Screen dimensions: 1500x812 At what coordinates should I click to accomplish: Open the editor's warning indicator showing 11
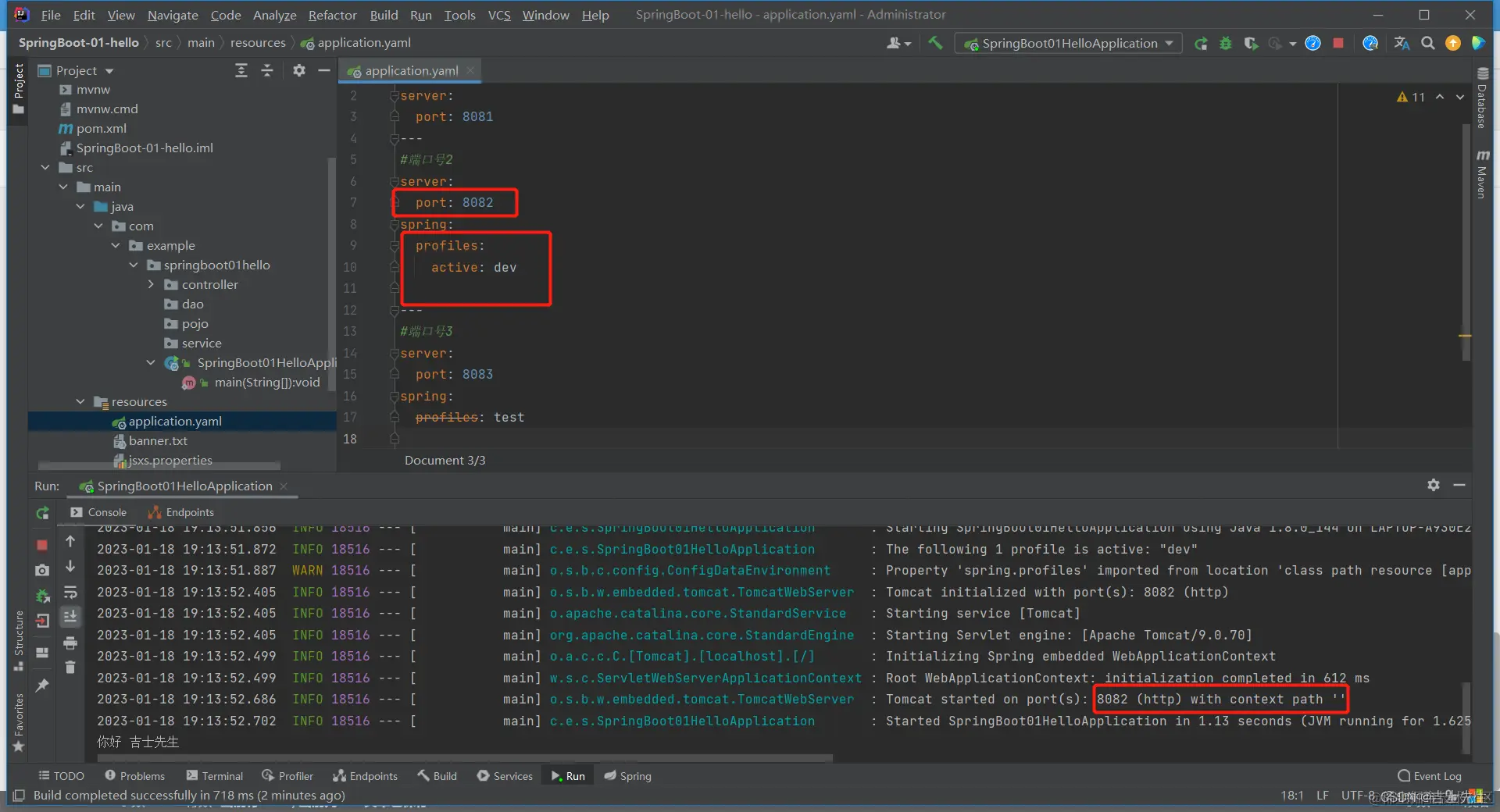1411,97
